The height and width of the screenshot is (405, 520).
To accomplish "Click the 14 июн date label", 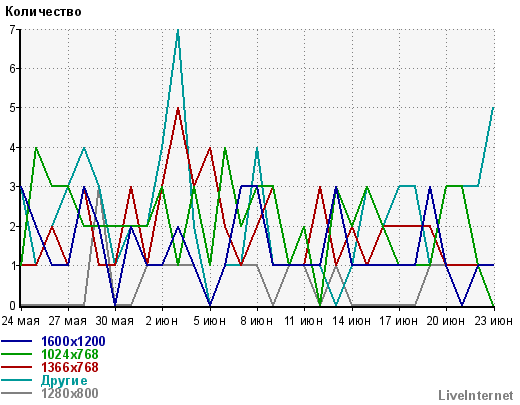I will click(351, 321).
